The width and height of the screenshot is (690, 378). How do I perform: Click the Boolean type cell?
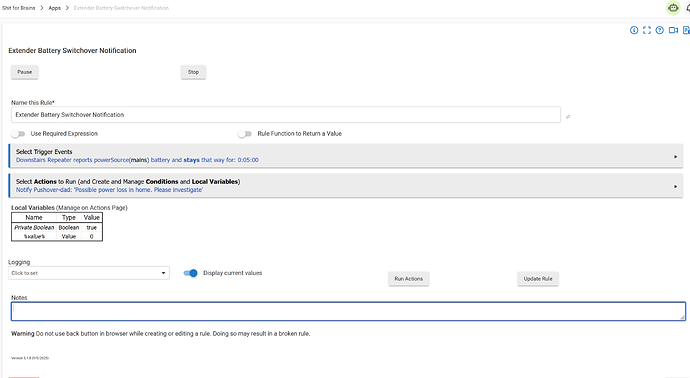(69, 228)
